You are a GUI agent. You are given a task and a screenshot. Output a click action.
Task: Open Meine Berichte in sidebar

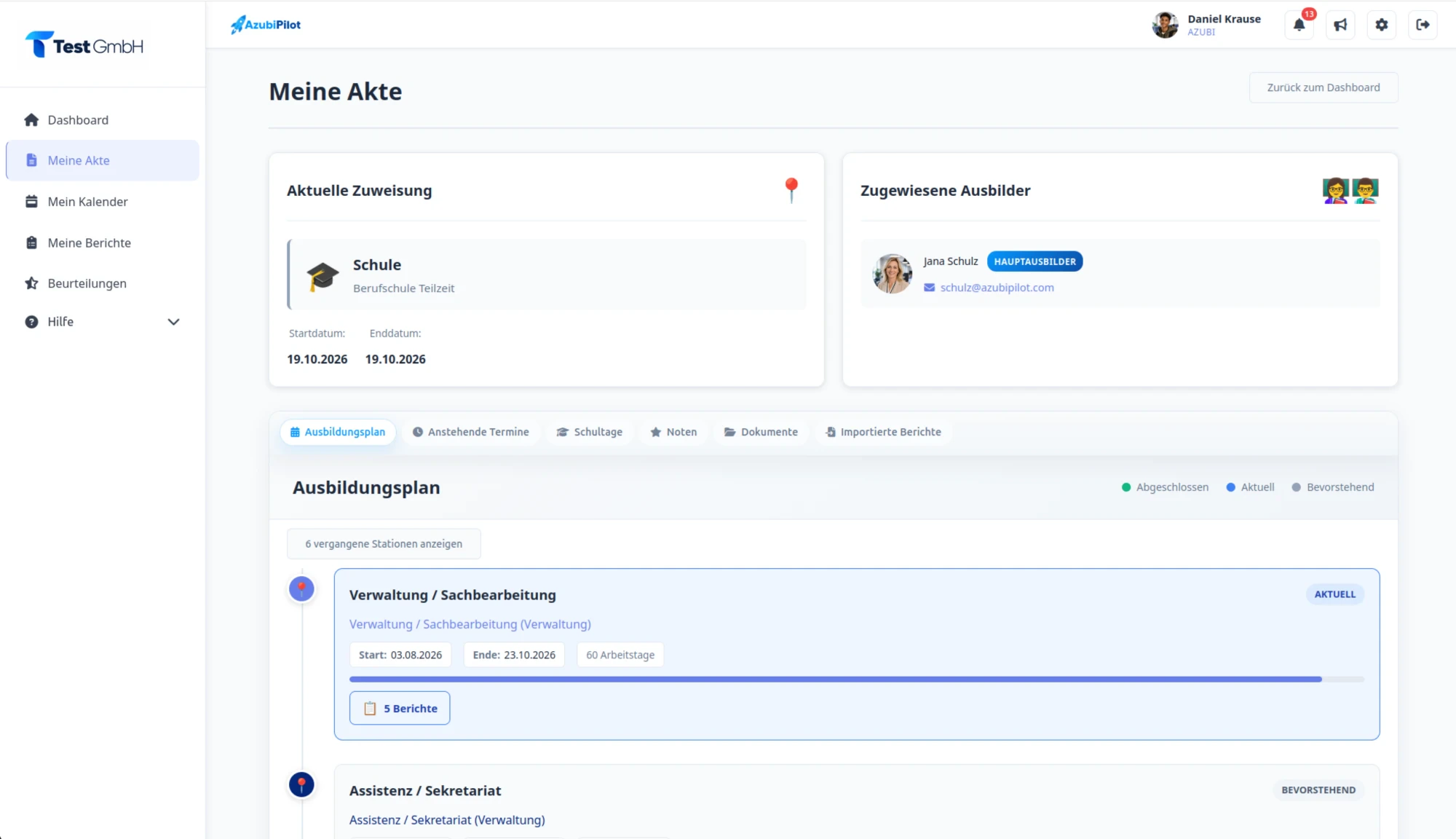[x=102, y=243]
